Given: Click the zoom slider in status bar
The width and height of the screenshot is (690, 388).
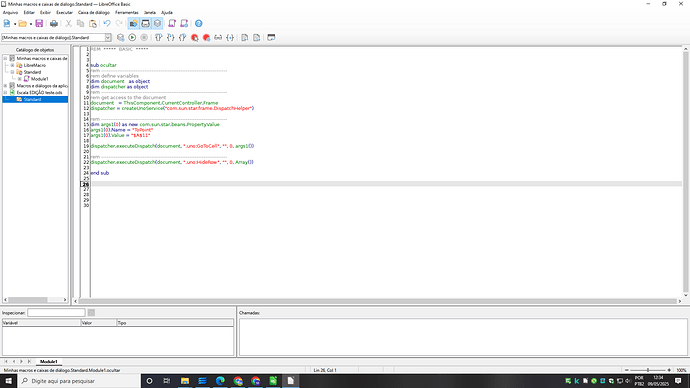Looking at the screenshot, I should [x=648, y=370].
